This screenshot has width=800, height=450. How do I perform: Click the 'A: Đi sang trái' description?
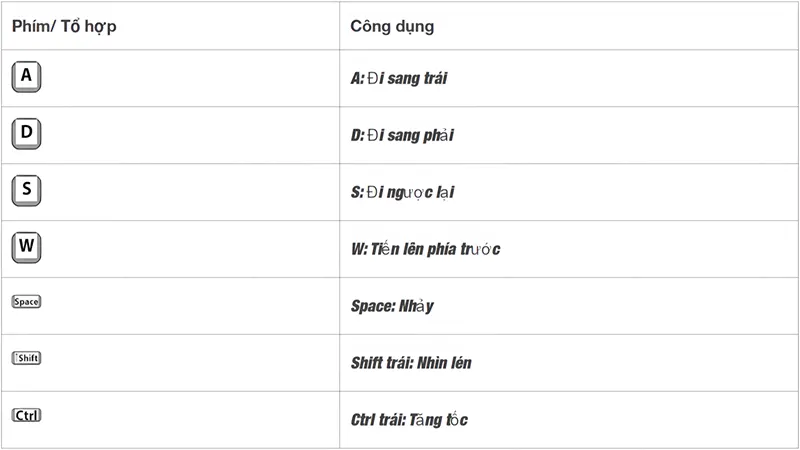pyautogui.click(x=398, y=78)
